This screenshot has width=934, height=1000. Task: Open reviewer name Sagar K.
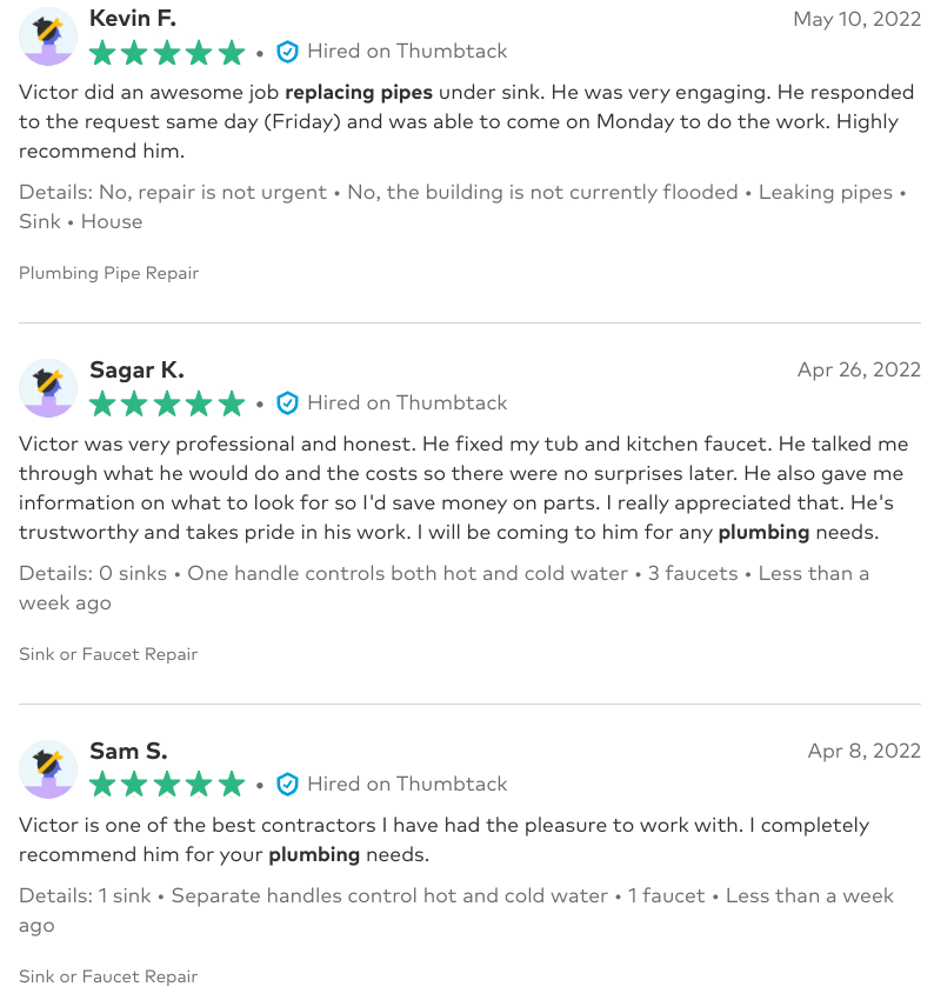pos(137,370)
